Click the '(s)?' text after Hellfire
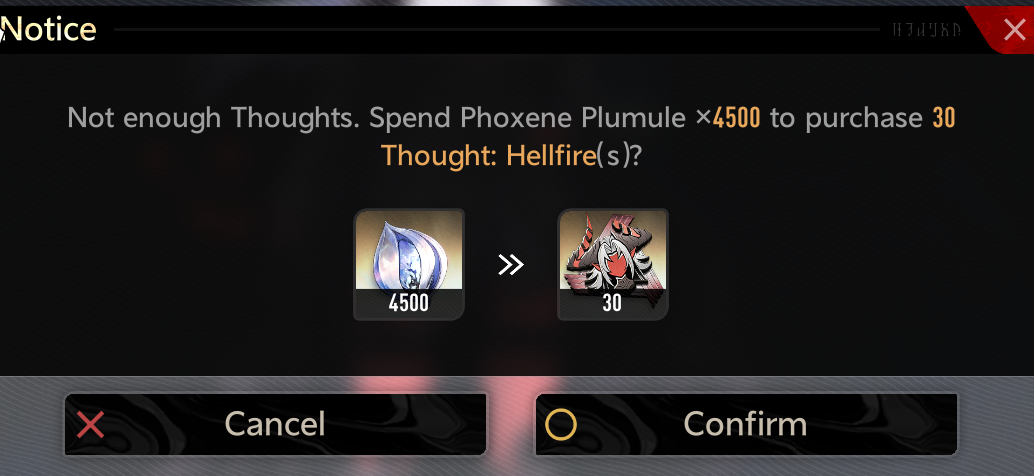 pos(619,157)
